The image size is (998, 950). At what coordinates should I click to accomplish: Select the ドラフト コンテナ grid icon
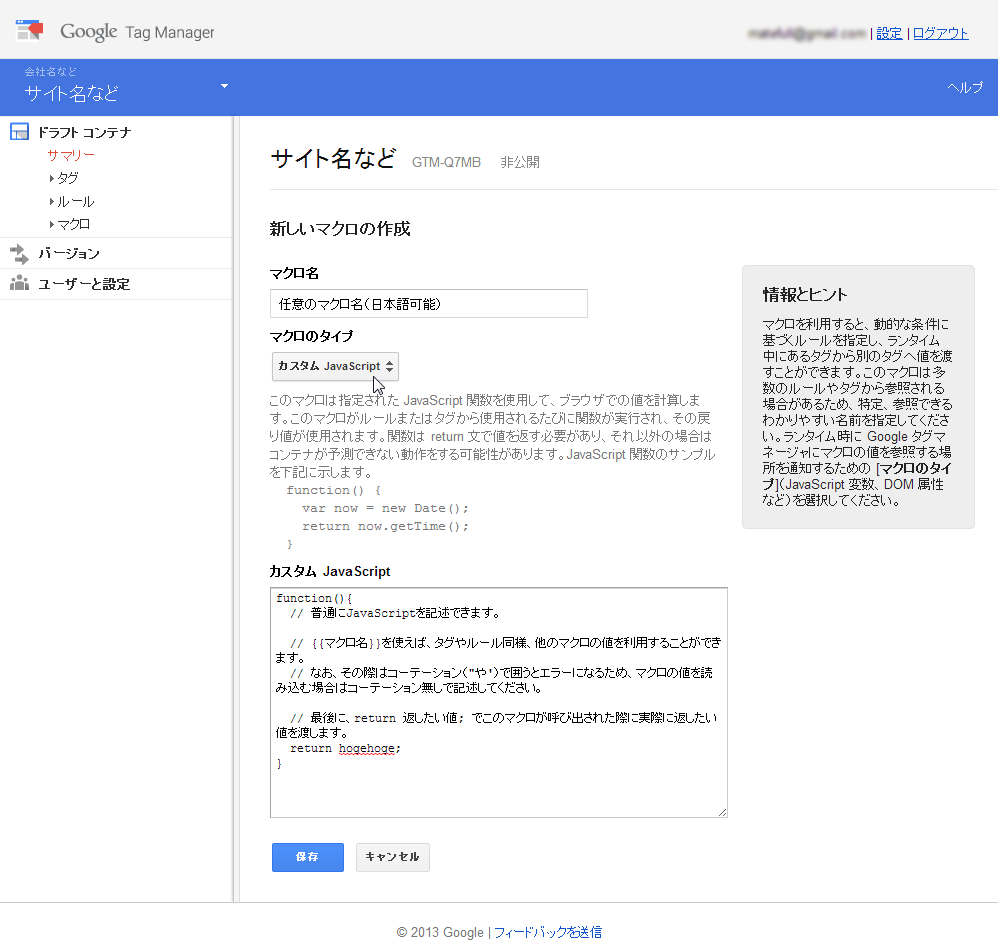(18, 131)
